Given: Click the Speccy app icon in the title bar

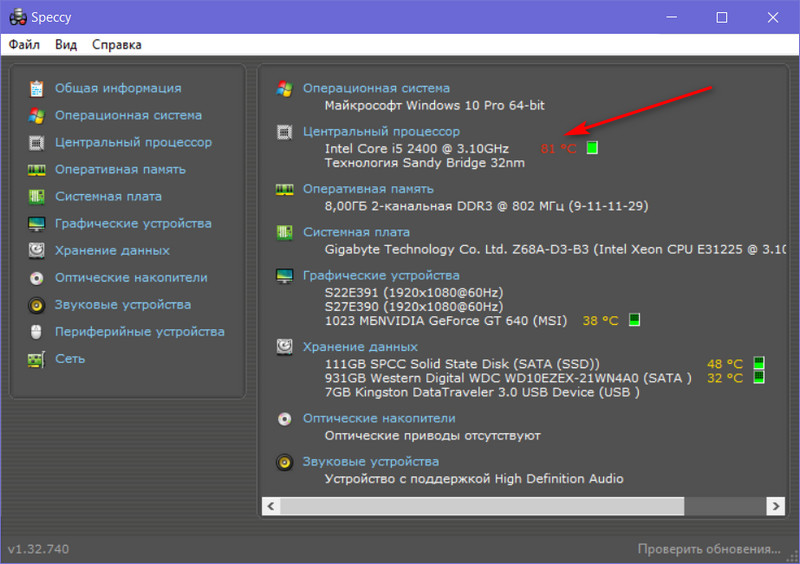Looking at the screenshot, I should click(x=18, y=17).
